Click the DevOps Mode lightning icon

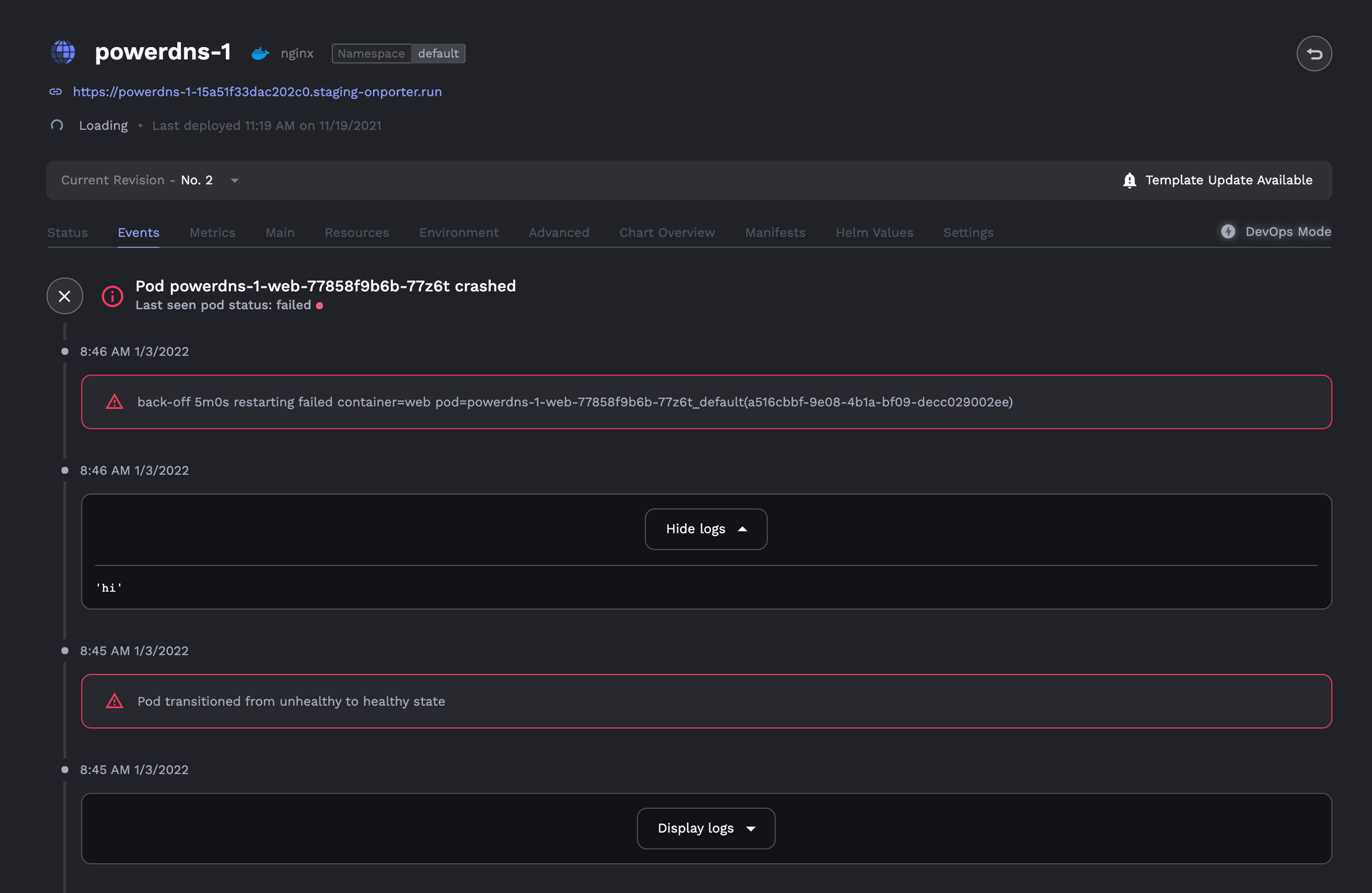[1228, 231]
